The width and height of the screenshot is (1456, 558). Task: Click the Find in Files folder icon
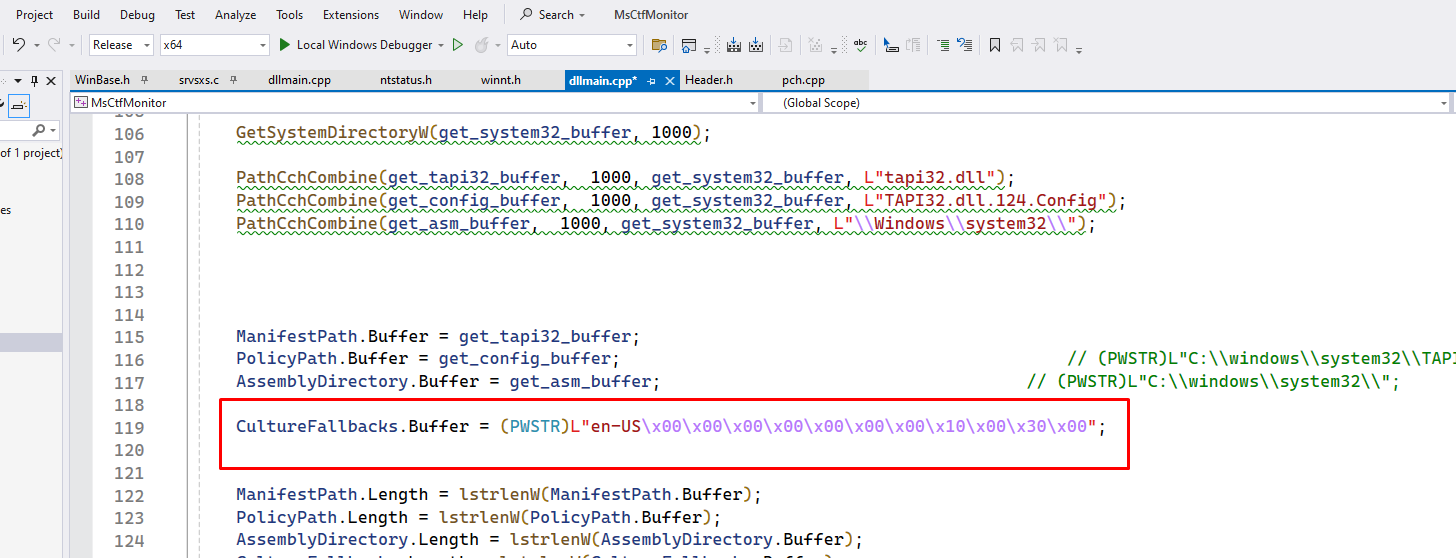(659, 45)
